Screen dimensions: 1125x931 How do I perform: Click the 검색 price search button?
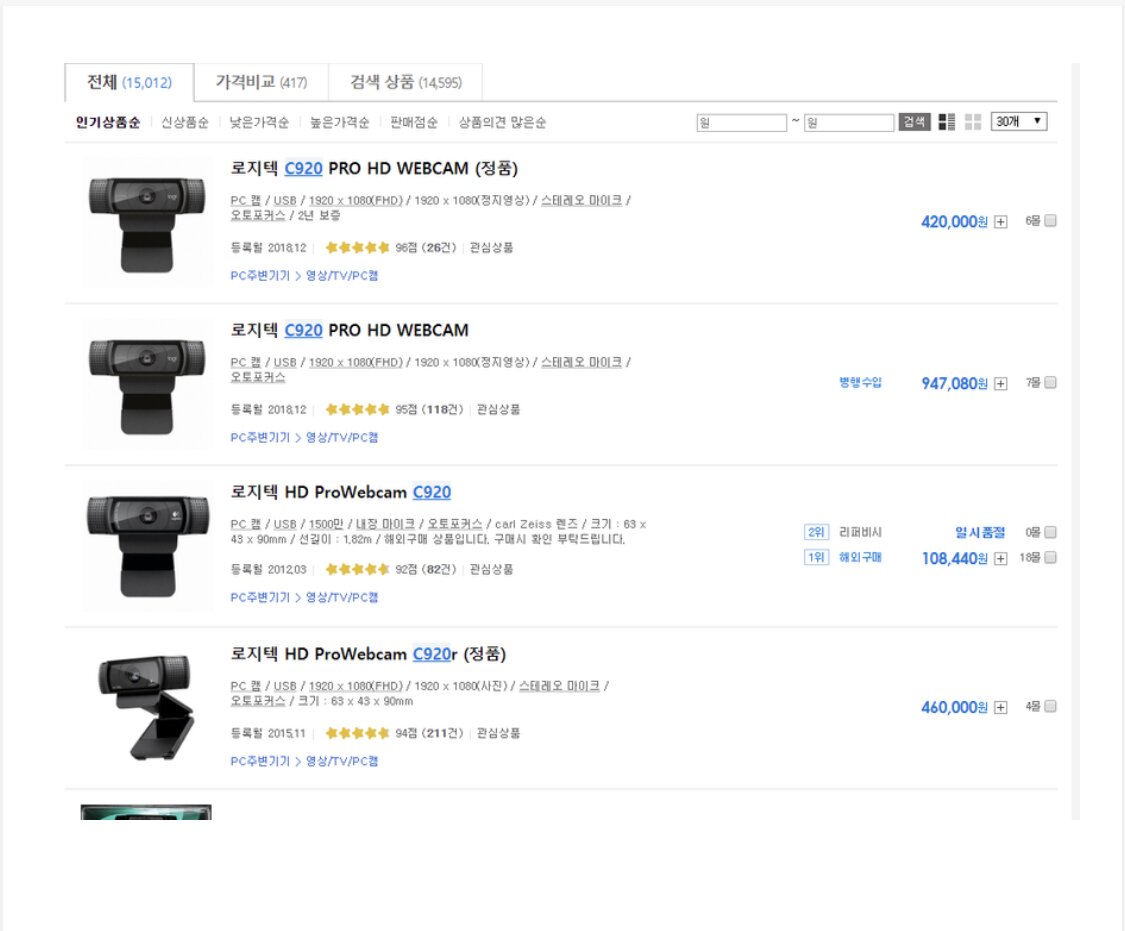click(914, 122)
